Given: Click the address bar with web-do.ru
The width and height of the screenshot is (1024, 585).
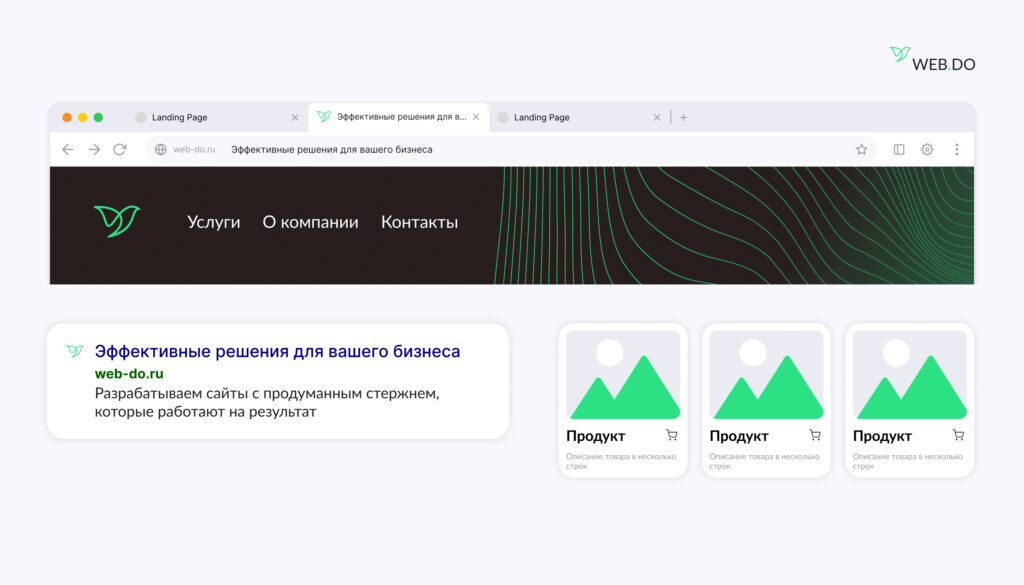Looking at the screenshot, I should coord(513,150).
